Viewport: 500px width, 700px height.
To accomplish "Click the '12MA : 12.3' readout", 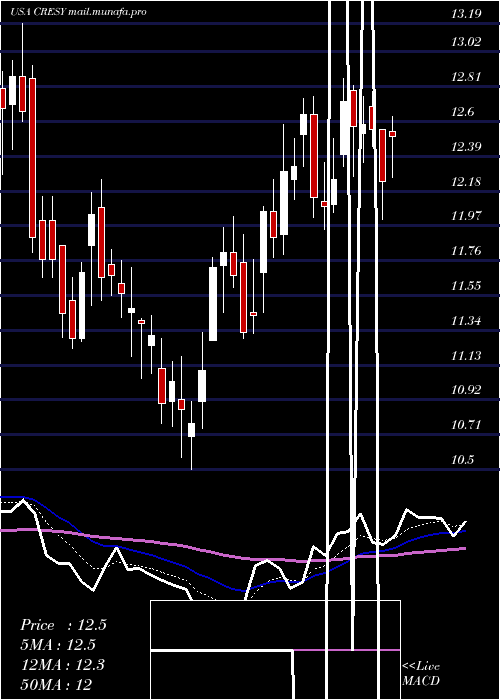I will pyautogui.click(x=63, y=665).
